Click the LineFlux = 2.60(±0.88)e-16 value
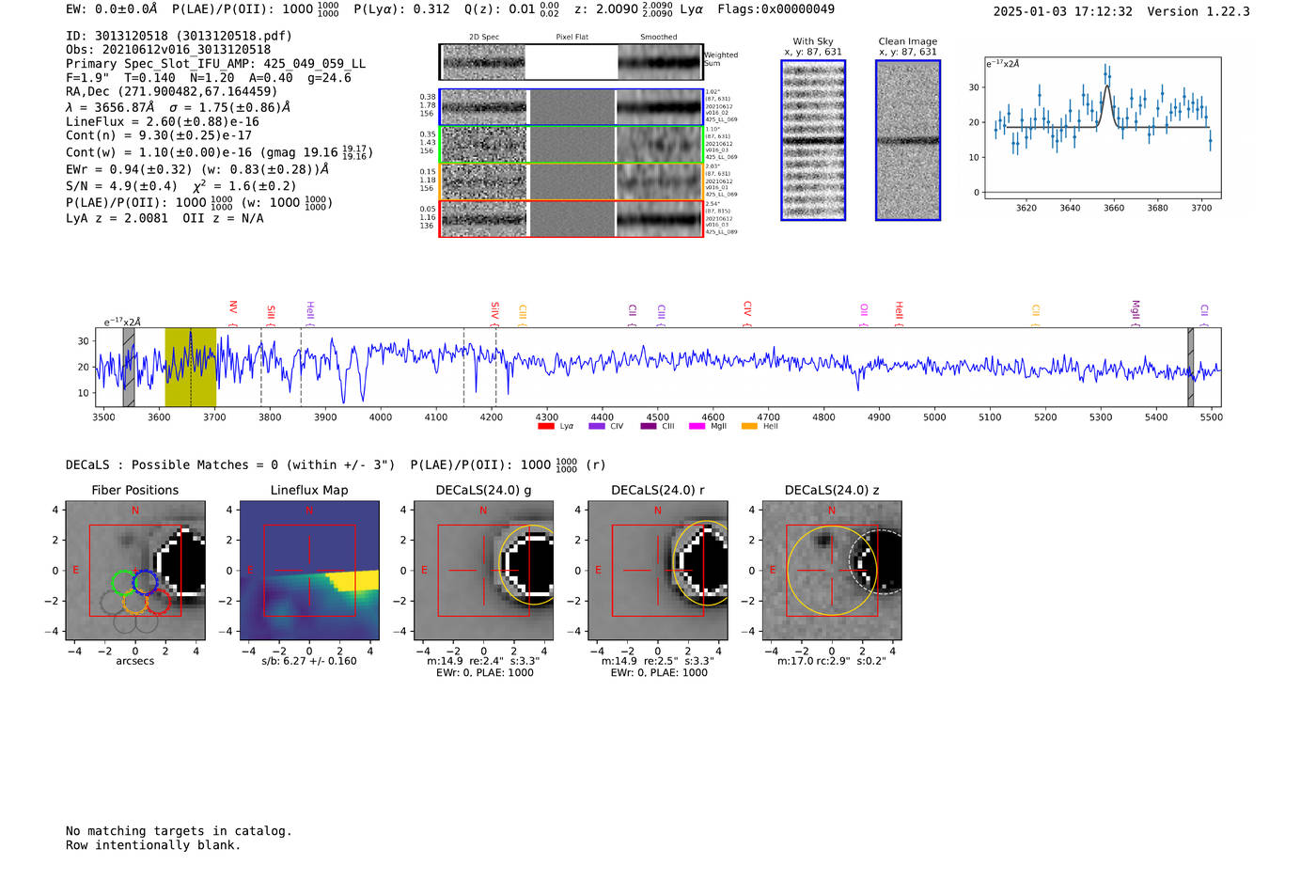Image resolution: width=1316 pixels, height=896 pixels. point(163,122)
